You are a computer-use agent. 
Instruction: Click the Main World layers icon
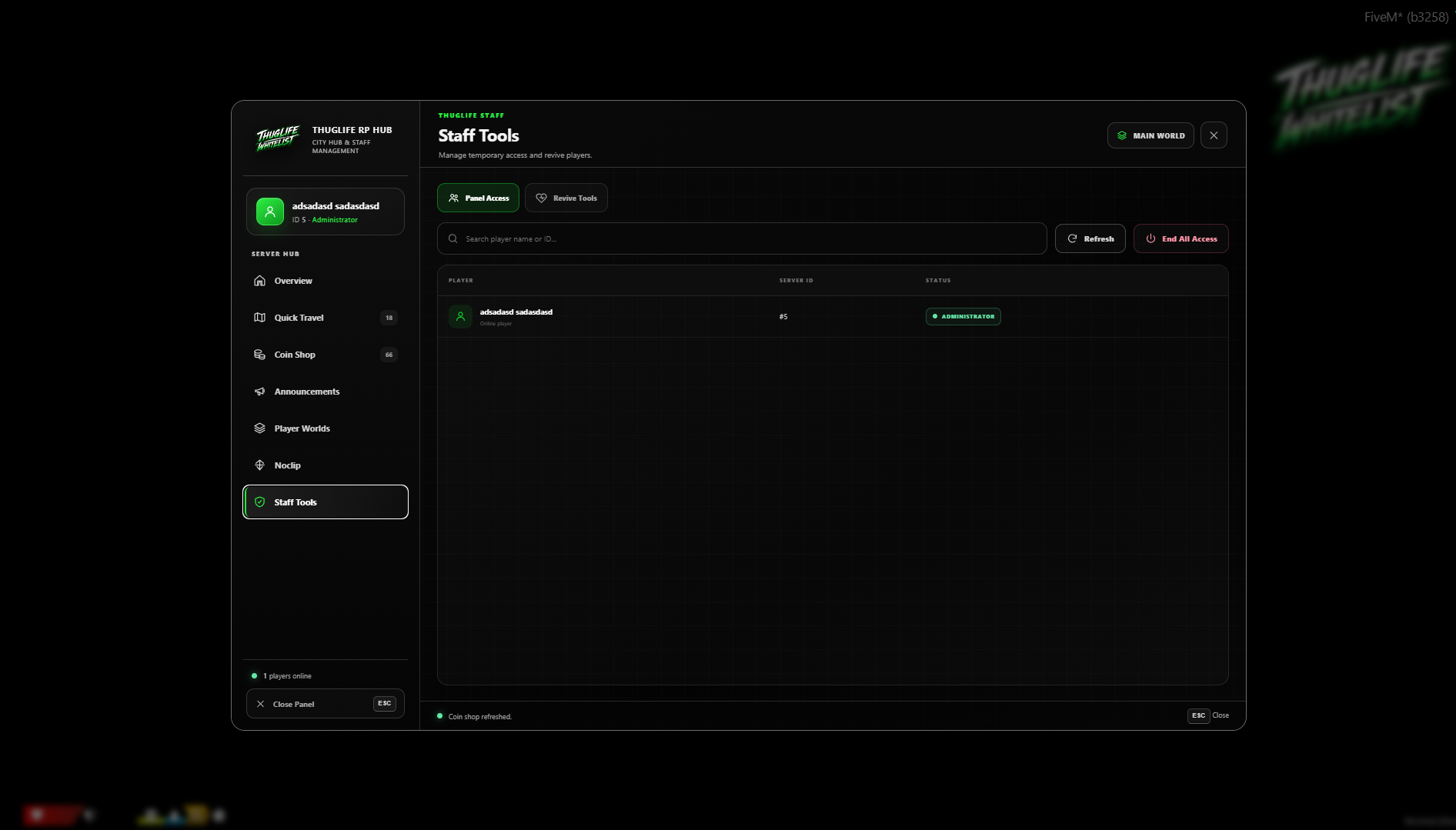pos(1122,135)
